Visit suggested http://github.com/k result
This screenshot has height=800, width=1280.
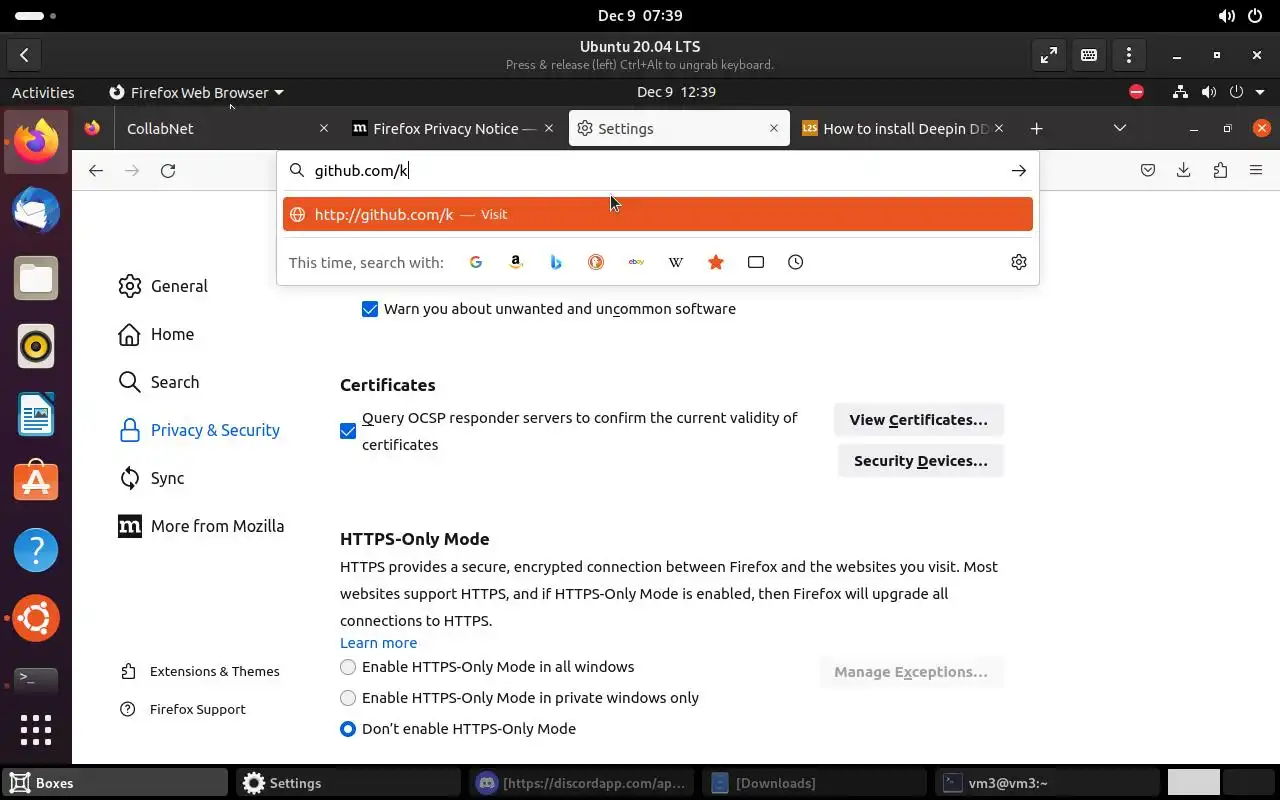[x=658, y=214]
